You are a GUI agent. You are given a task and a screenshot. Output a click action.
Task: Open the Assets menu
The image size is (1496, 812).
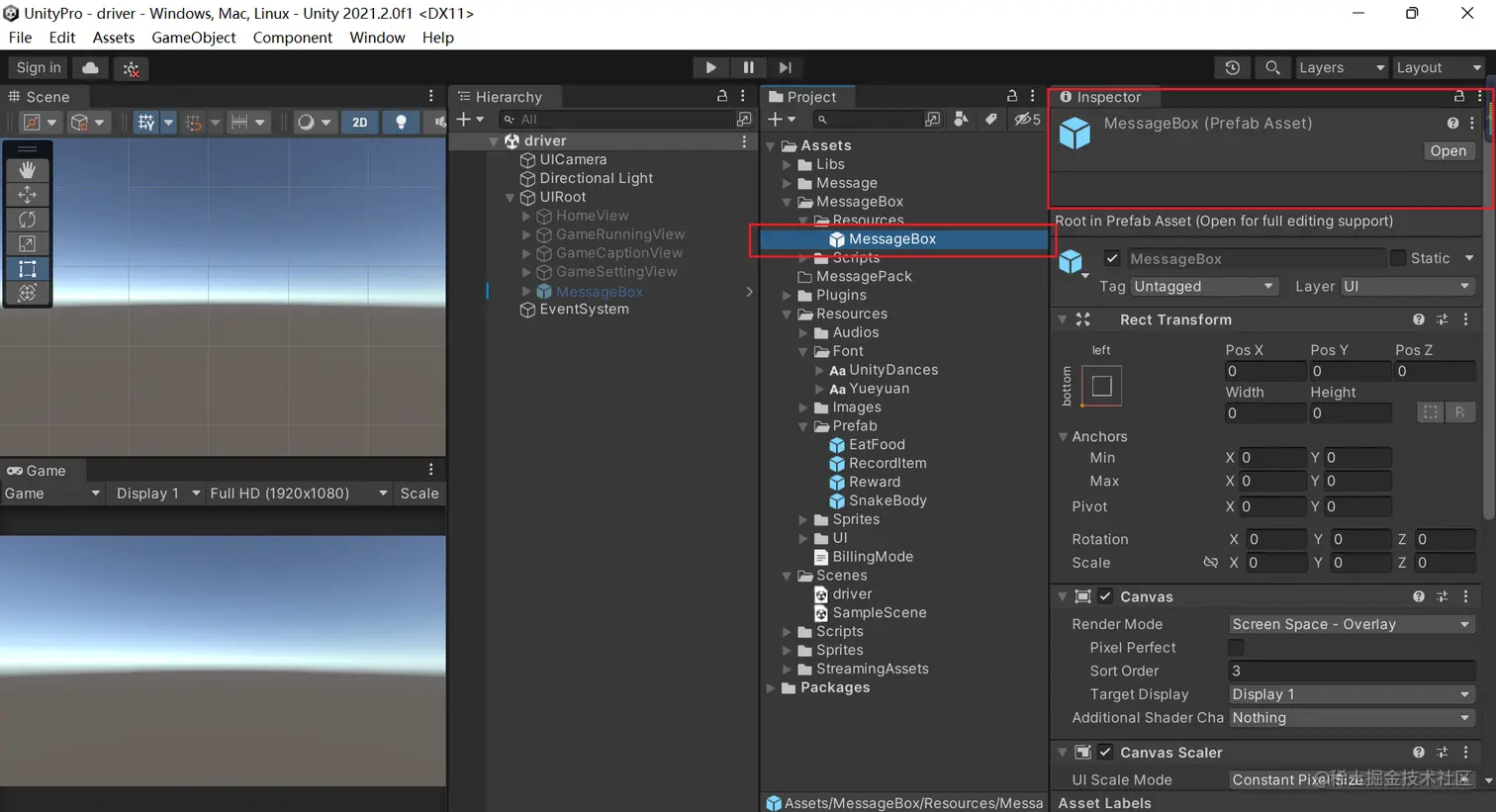point(113,38)
